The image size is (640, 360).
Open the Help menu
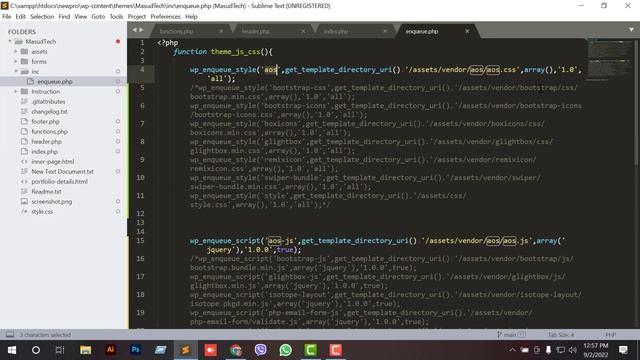[x=191, y=17]
